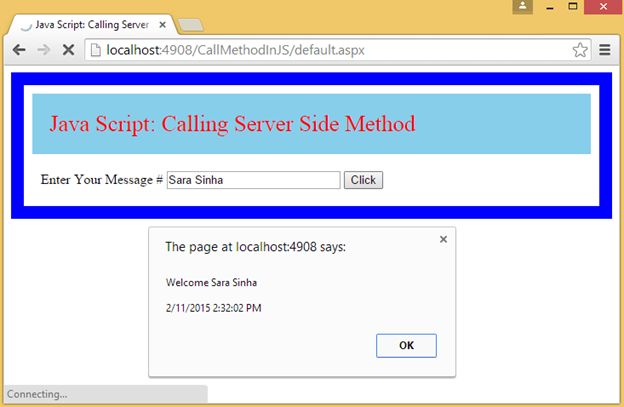Image resolution: width=624 pixels, height=407 pixels.
Task: Click the localhost address bar URL
Action: (x=236, y=50)
